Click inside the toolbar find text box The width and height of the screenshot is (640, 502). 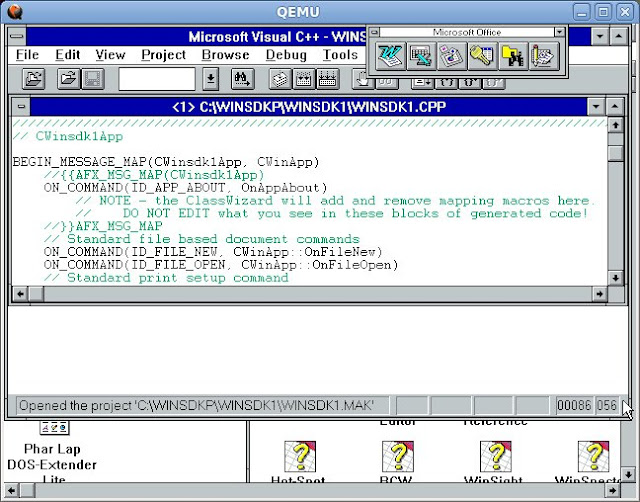[x=157, y=79]
